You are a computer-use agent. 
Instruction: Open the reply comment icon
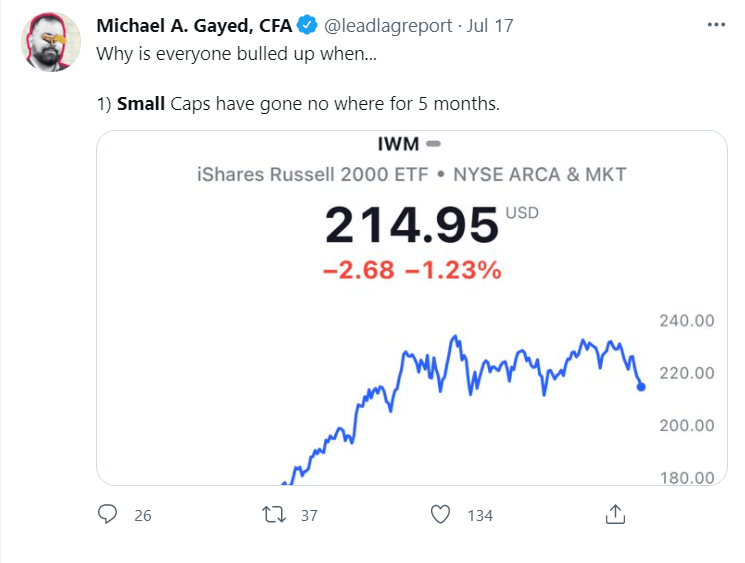[x=107, y=514]
